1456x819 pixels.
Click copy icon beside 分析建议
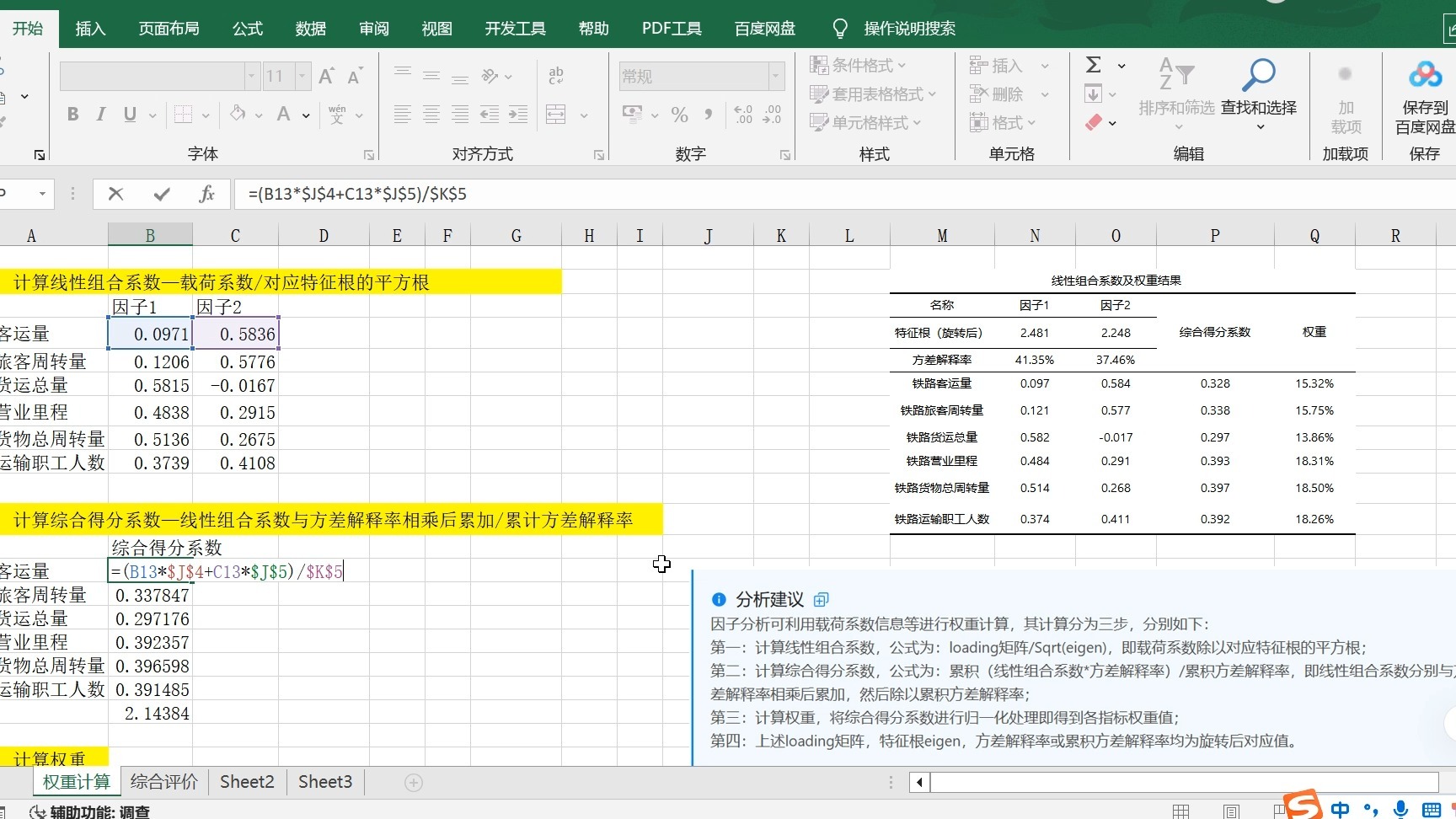coord(822,599)
